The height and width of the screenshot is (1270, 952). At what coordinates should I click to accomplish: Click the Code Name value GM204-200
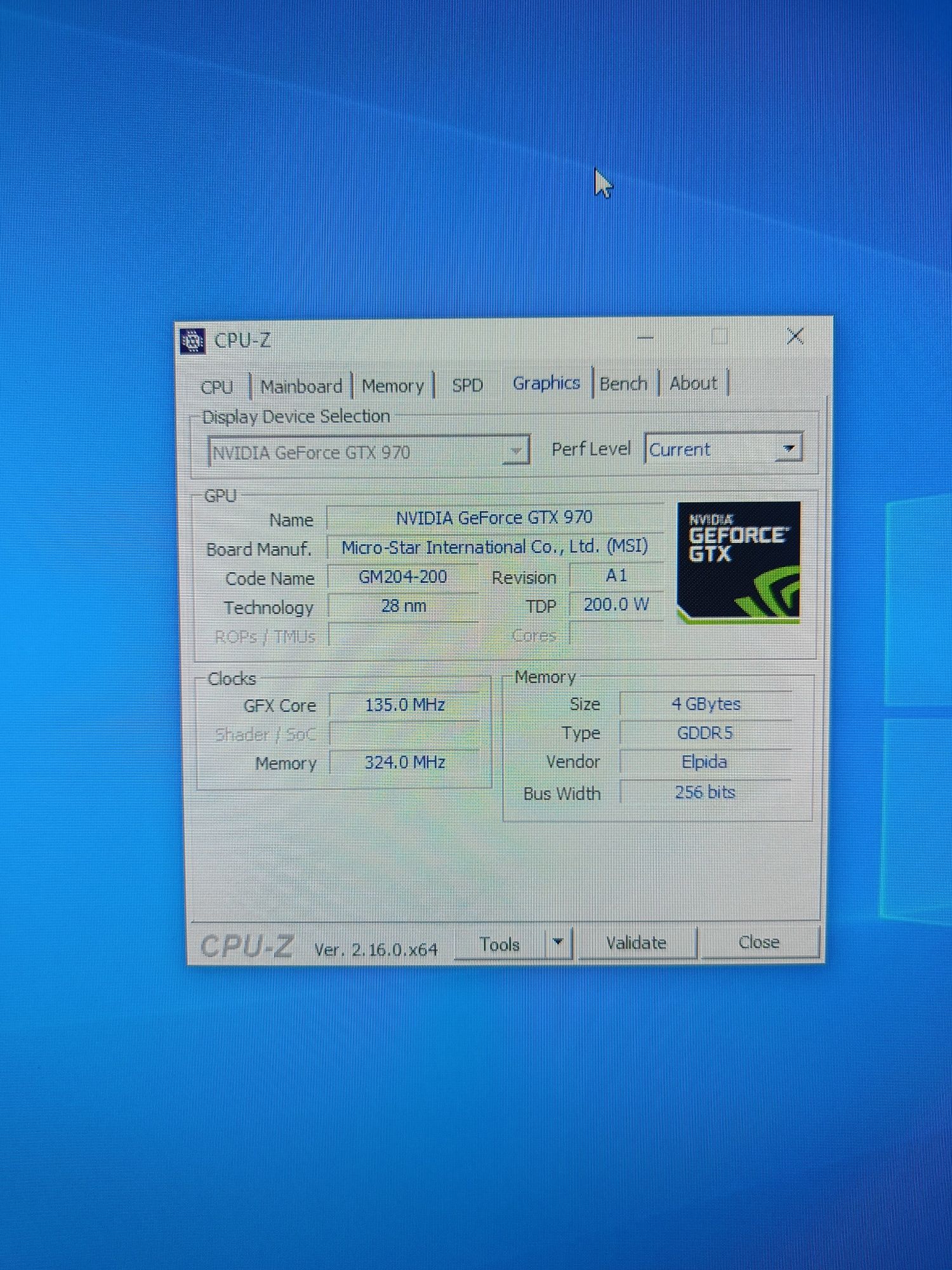pos(403,577)
